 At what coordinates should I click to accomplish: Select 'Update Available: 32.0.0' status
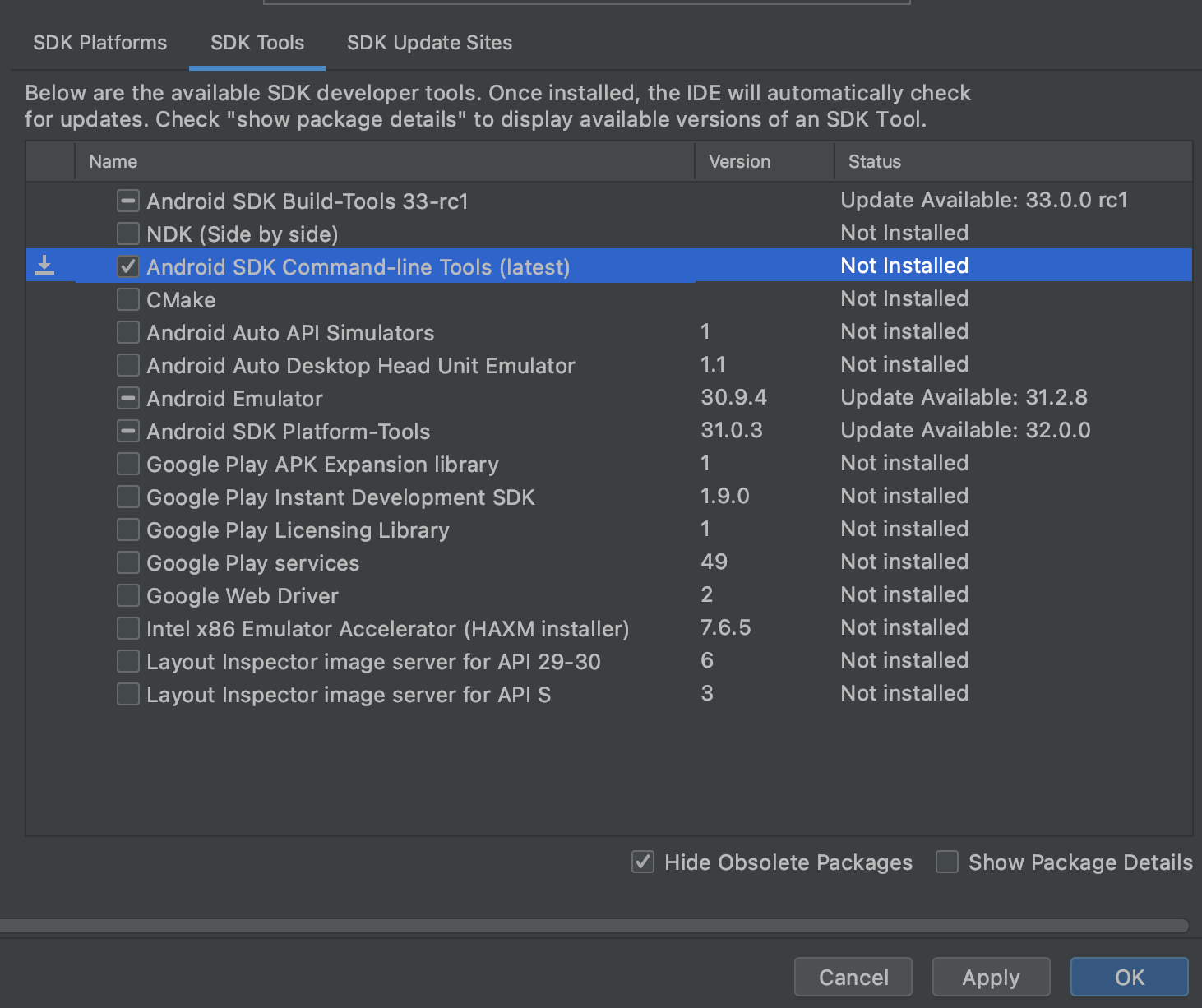click(x=965, y=430)
